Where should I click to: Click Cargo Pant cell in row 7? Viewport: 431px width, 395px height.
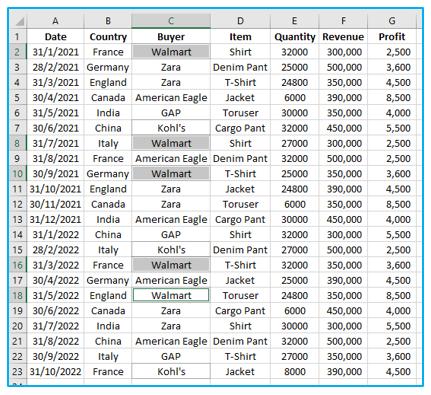[x=240, y=128]
